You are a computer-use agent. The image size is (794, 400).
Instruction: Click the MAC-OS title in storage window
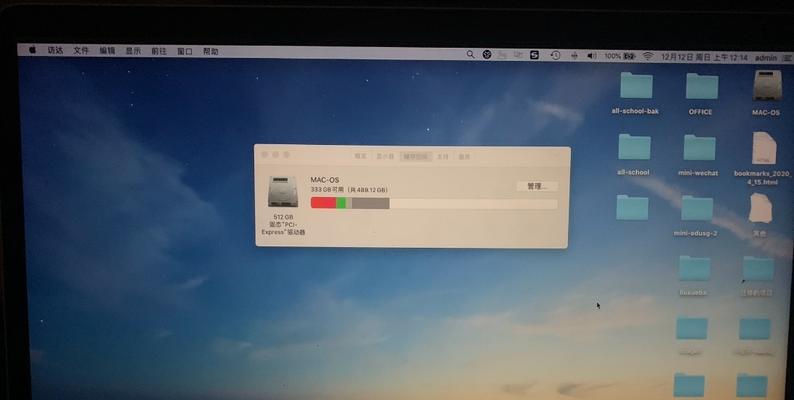[x=325, y=180]
